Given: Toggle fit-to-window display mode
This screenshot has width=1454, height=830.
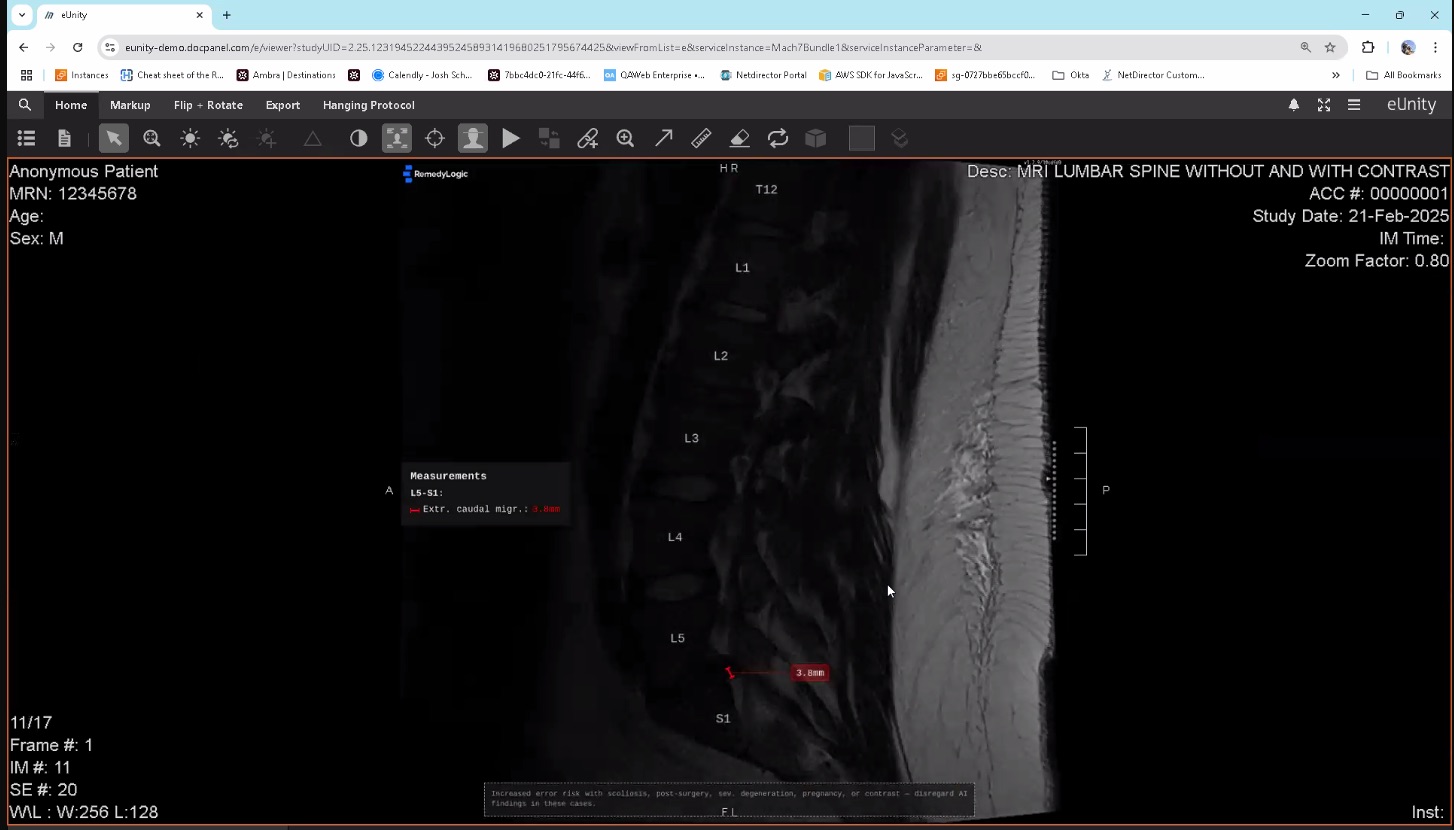Looking at the screenshot, I should [397, 139].
